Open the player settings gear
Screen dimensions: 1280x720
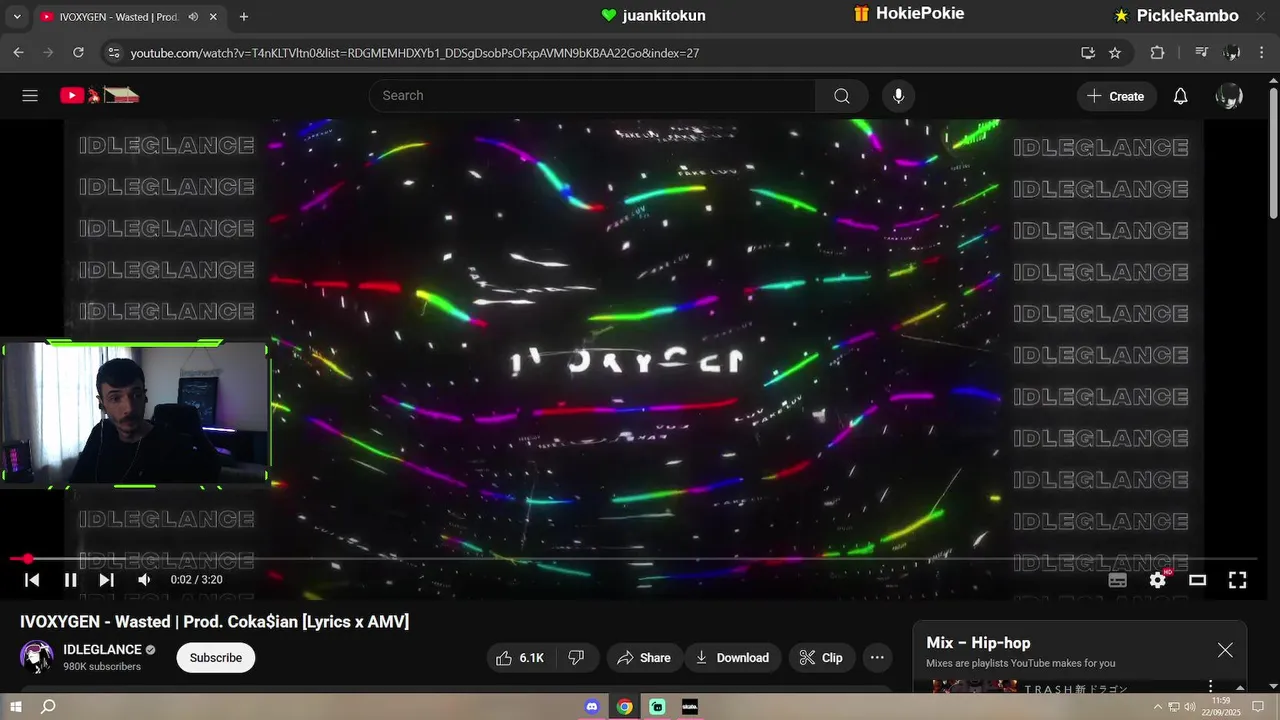(1158, 580)
